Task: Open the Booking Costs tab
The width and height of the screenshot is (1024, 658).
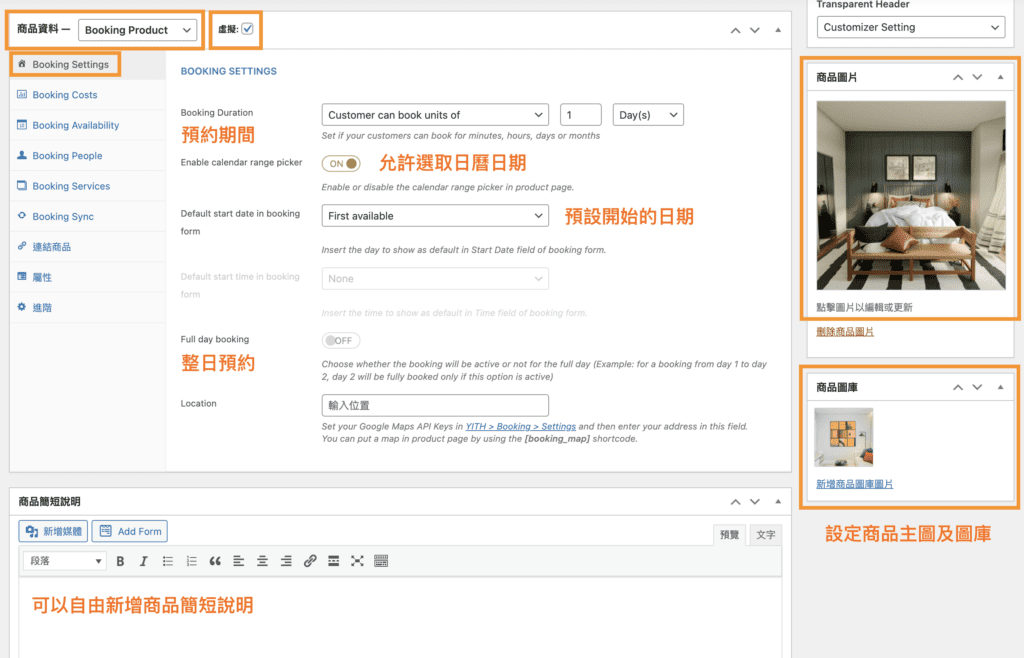Action: coord(65,95)
